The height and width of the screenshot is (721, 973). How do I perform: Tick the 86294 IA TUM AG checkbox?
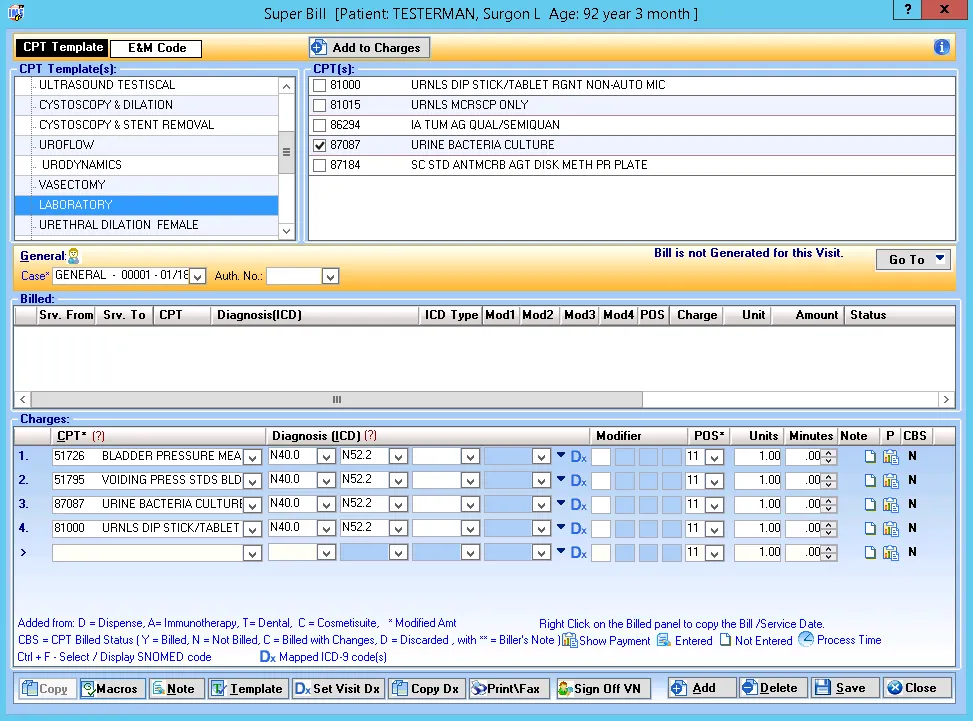[319, 125]
